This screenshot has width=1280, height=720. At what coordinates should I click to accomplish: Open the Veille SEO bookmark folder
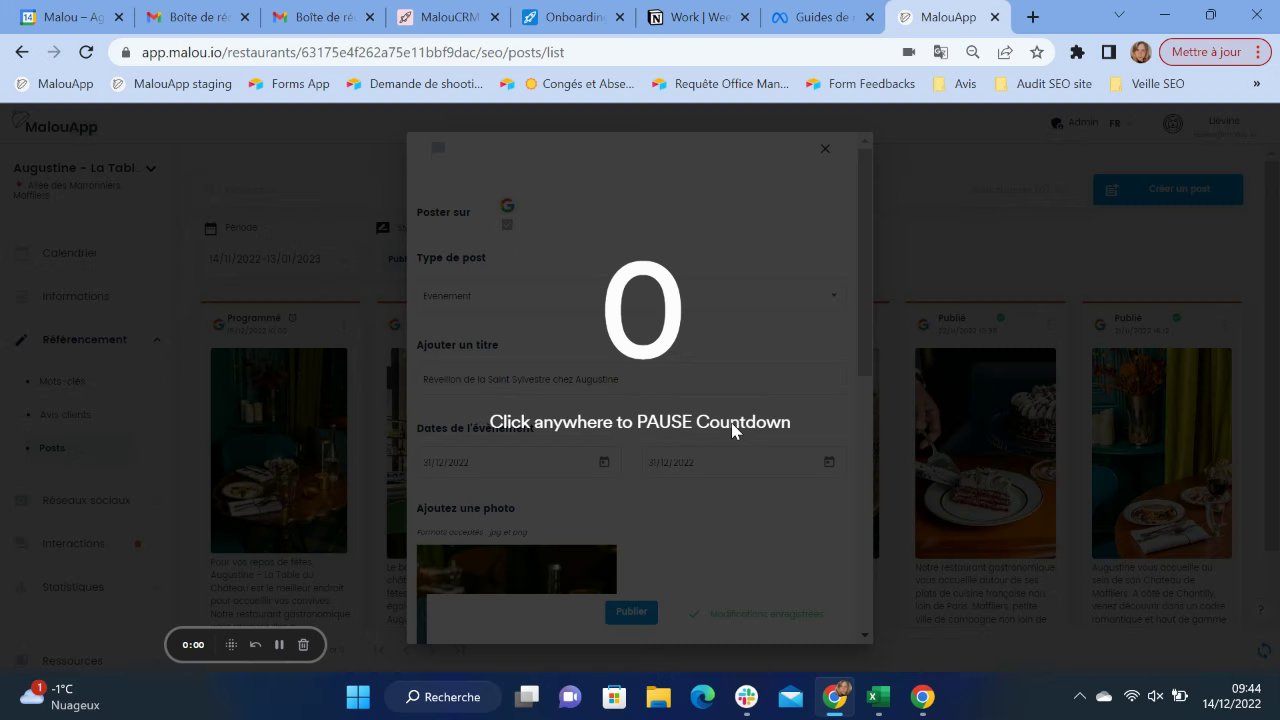point(1147,84)
